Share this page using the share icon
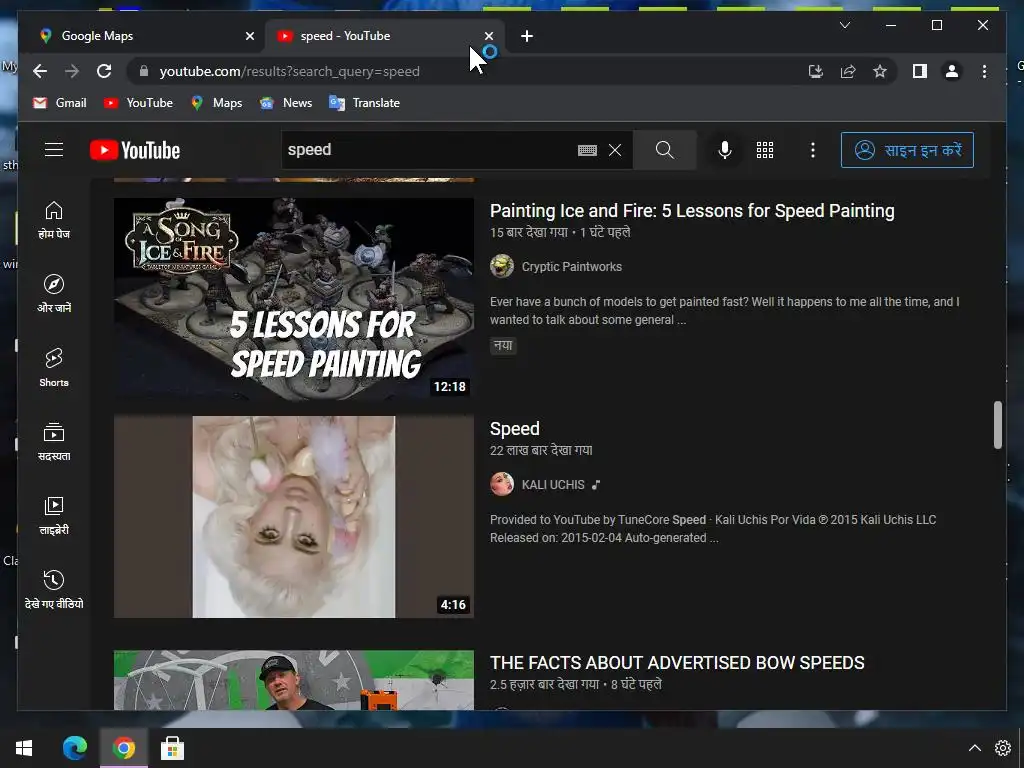This screenshot has width=1024, height=768. pyautogui.click(x=848, y=71)
